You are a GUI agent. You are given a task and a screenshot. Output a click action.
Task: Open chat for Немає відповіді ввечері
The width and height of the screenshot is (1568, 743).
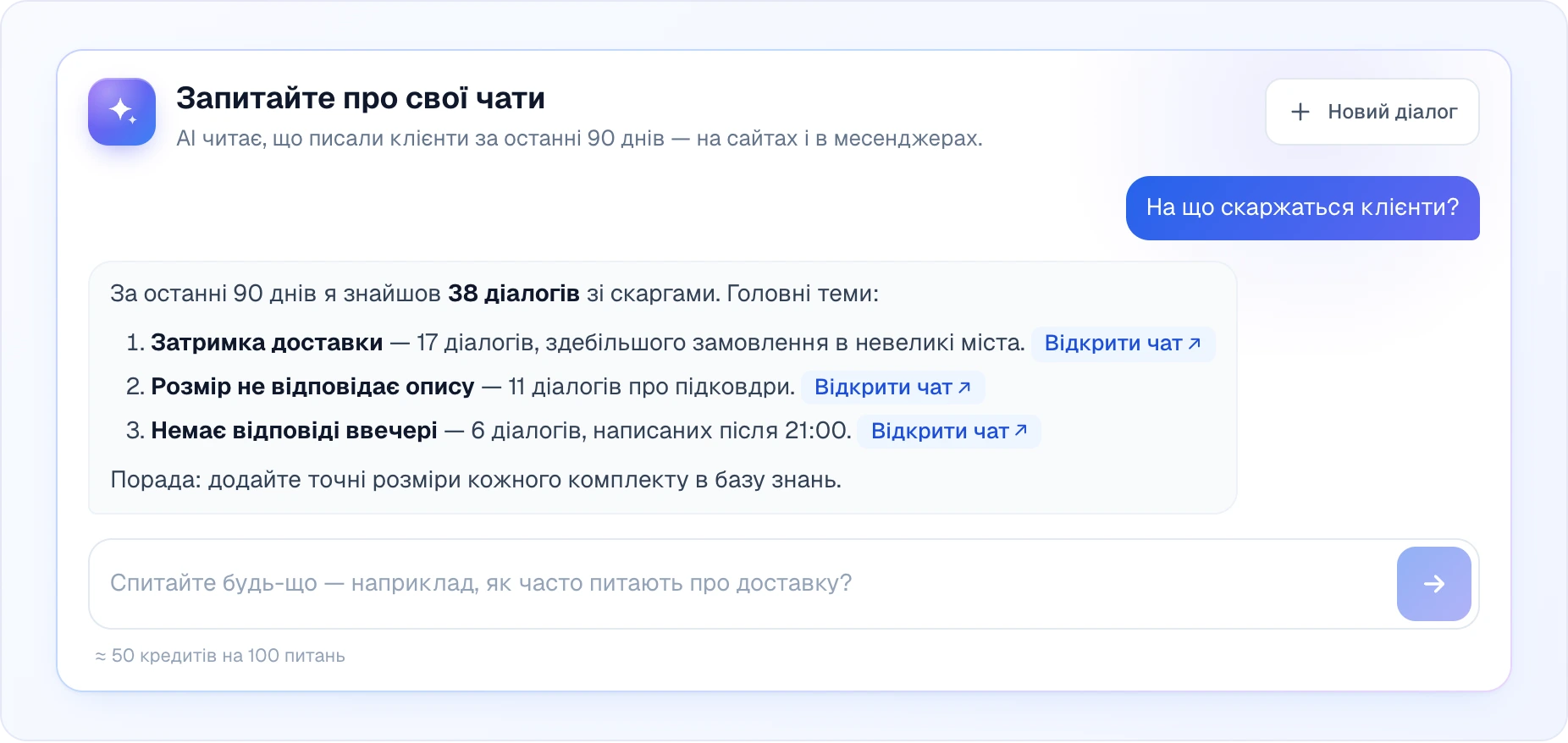pyautogui.click(x=949, y=432)
